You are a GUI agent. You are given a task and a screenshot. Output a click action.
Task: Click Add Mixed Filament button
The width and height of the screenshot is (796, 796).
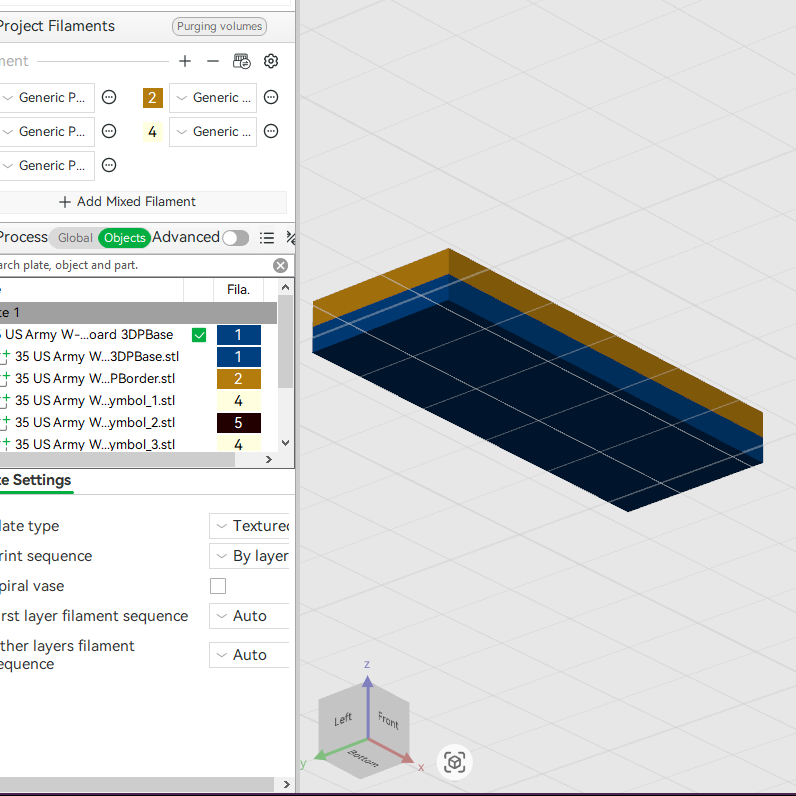127,202
